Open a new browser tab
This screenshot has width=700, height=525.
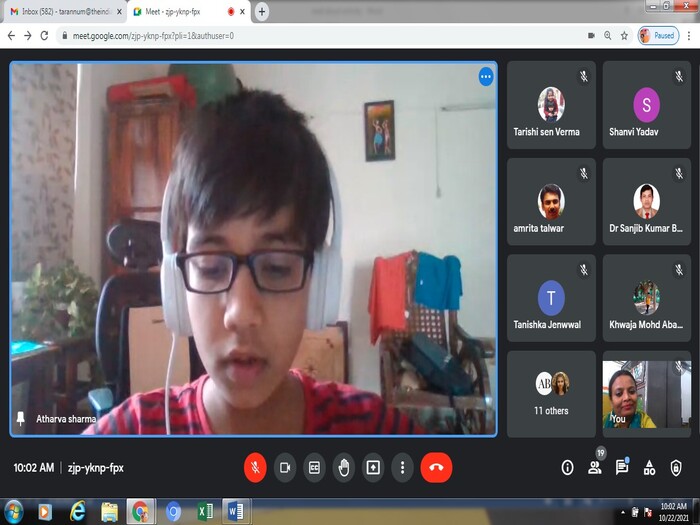click(x=262, y=12)
